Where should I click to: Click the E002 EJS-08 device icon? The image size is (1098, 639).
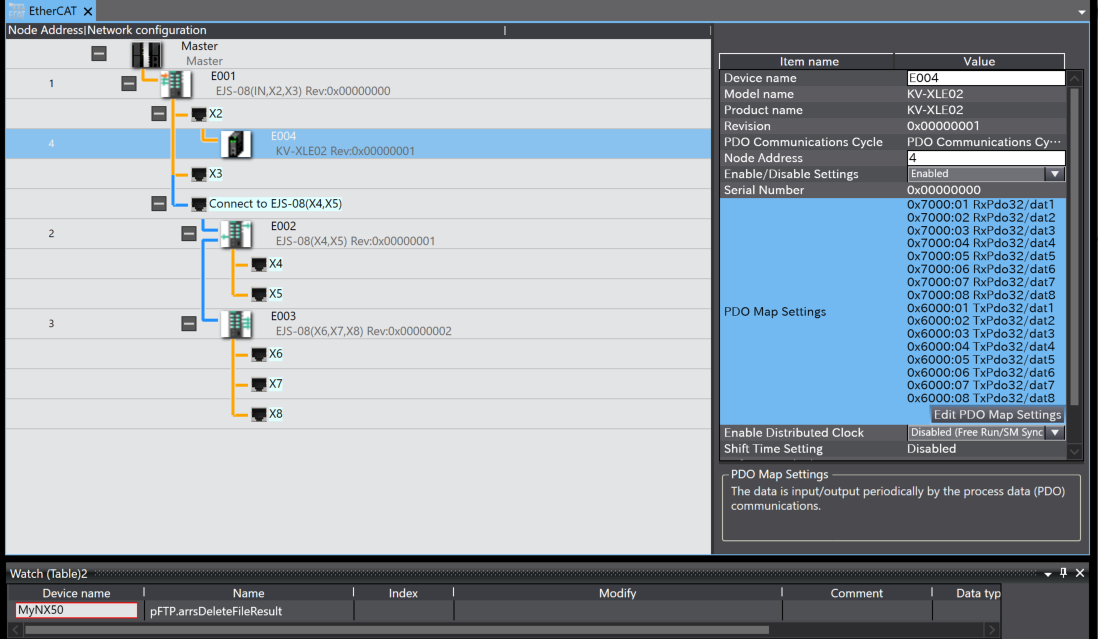pos(236,234)
